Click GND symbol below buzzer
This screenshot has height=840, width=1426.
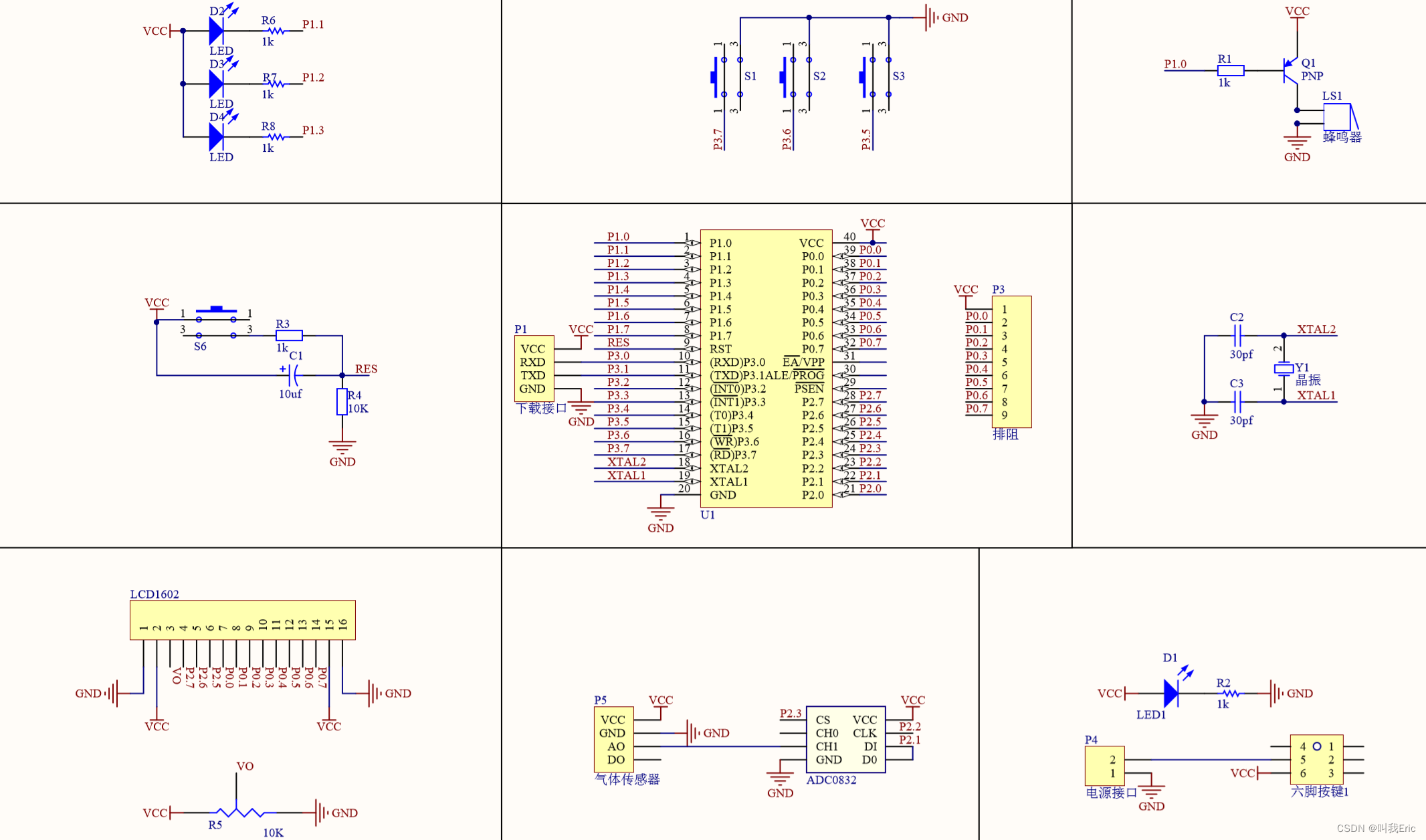[x=1297, y=142]
